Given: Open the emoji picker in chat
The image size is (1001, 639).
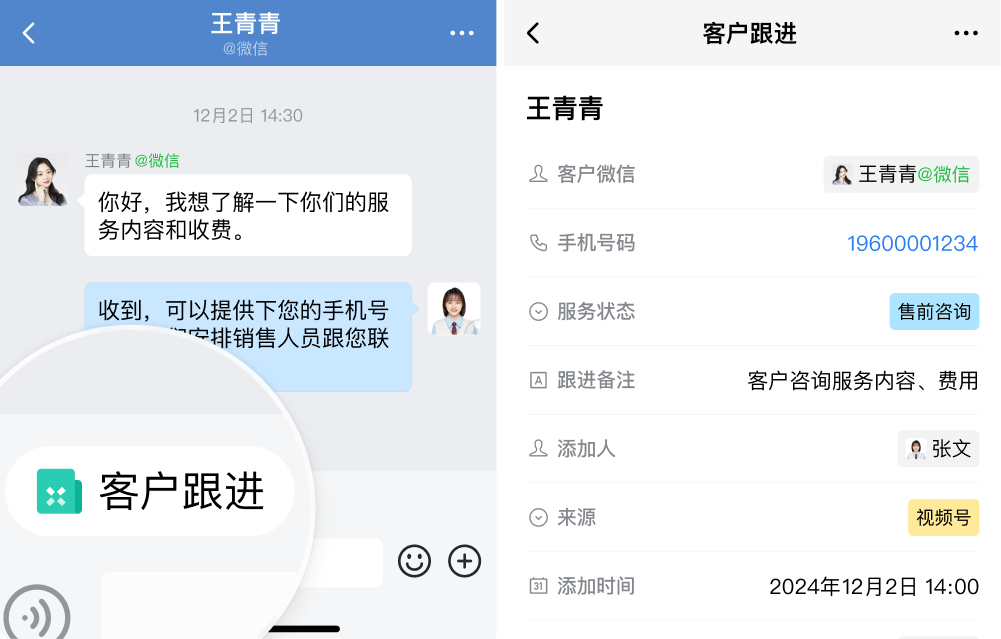Looking at the screenshot, I should (414, 561).
